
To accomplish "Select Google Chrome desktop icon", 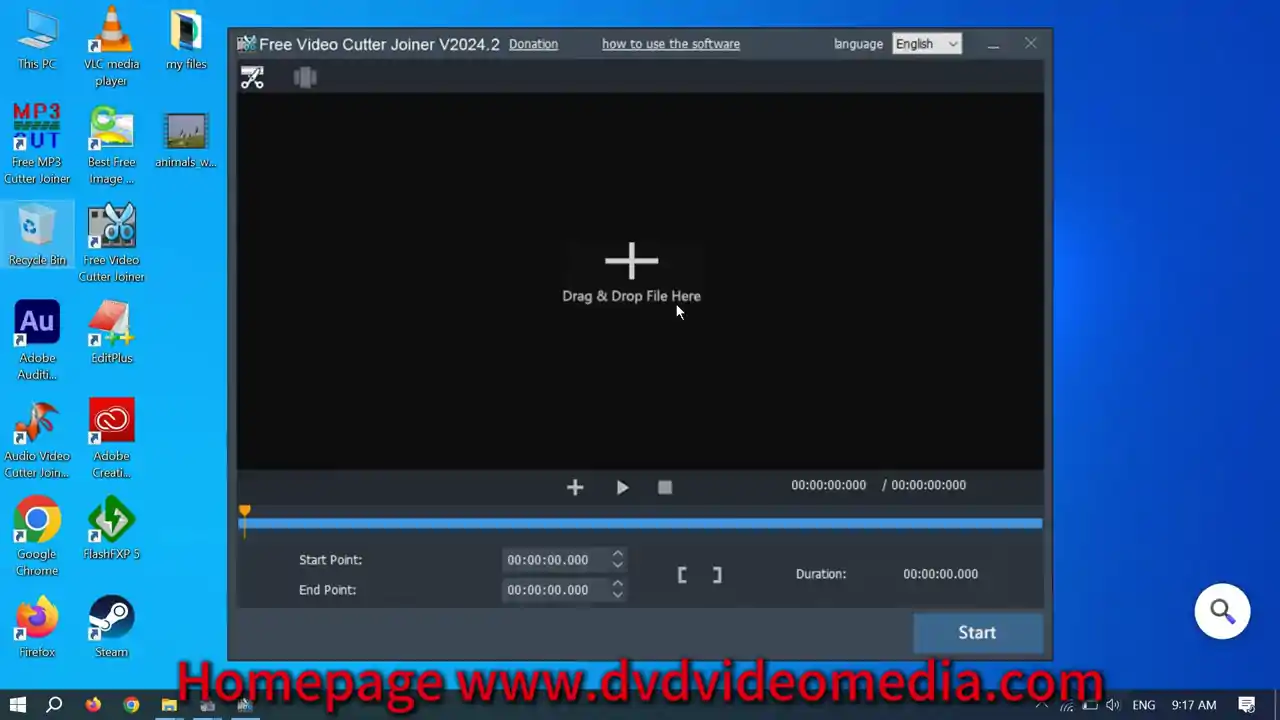I will point(37,537).
